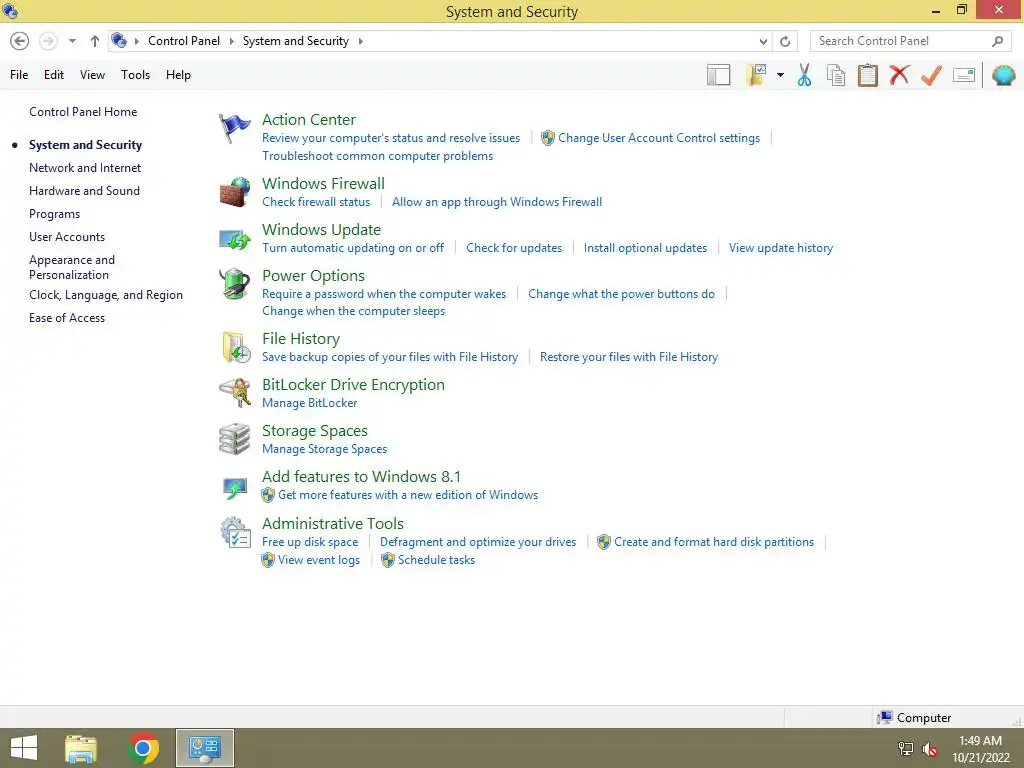This screenshot has width=1024, height=768.
Task: Open the recent locations dropdown arrow
Action: click(72, 41)
